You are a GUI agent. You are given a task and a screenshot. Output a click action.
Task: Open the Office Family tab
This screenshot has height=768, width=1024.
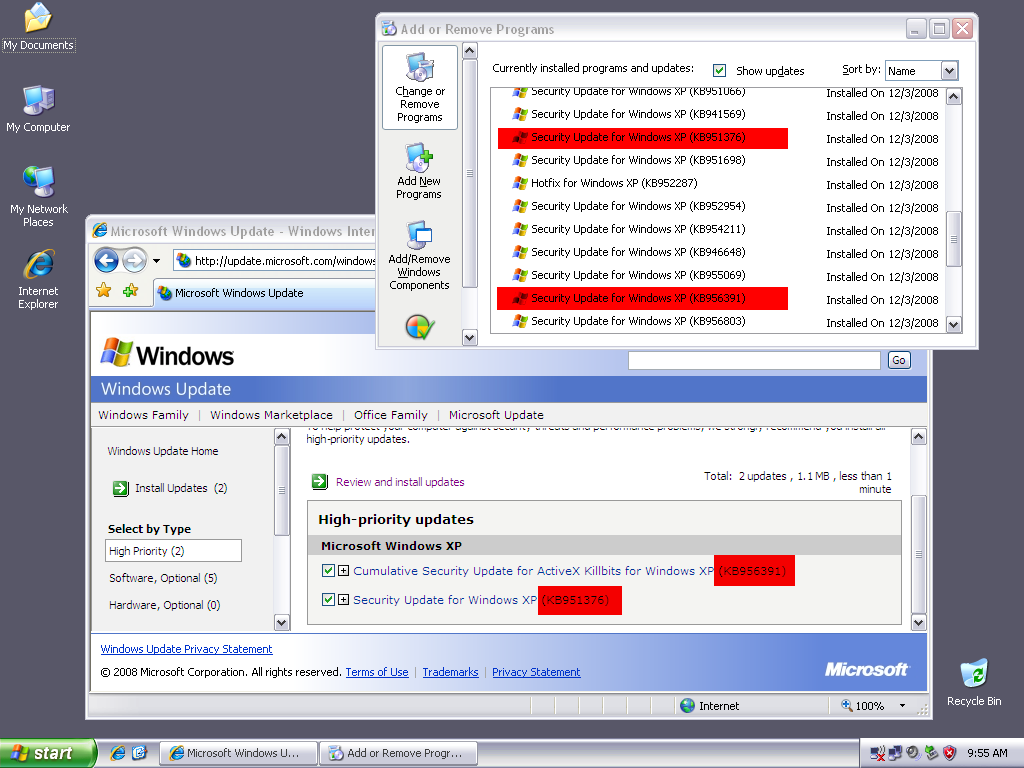tap(391, 415)
